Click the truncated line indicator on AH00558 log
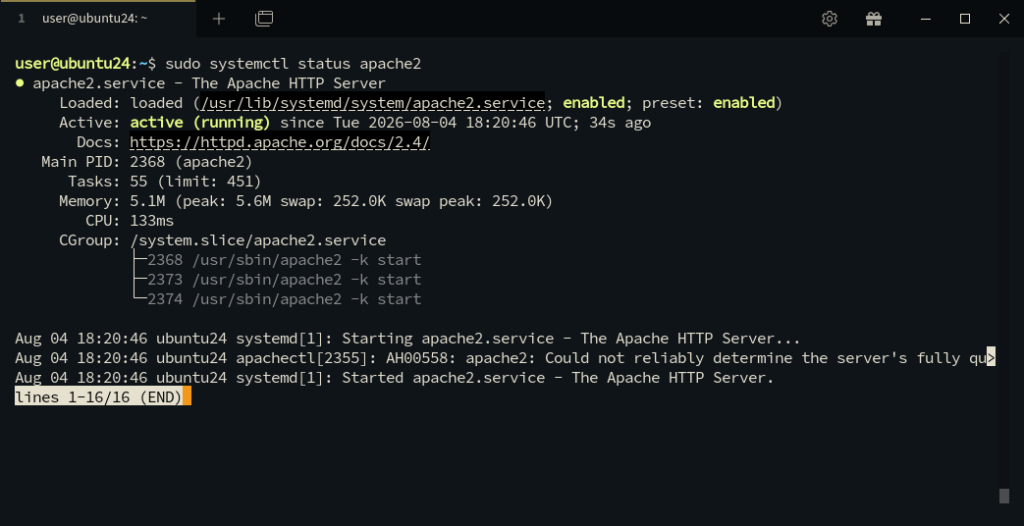 (x=991, y=358)
